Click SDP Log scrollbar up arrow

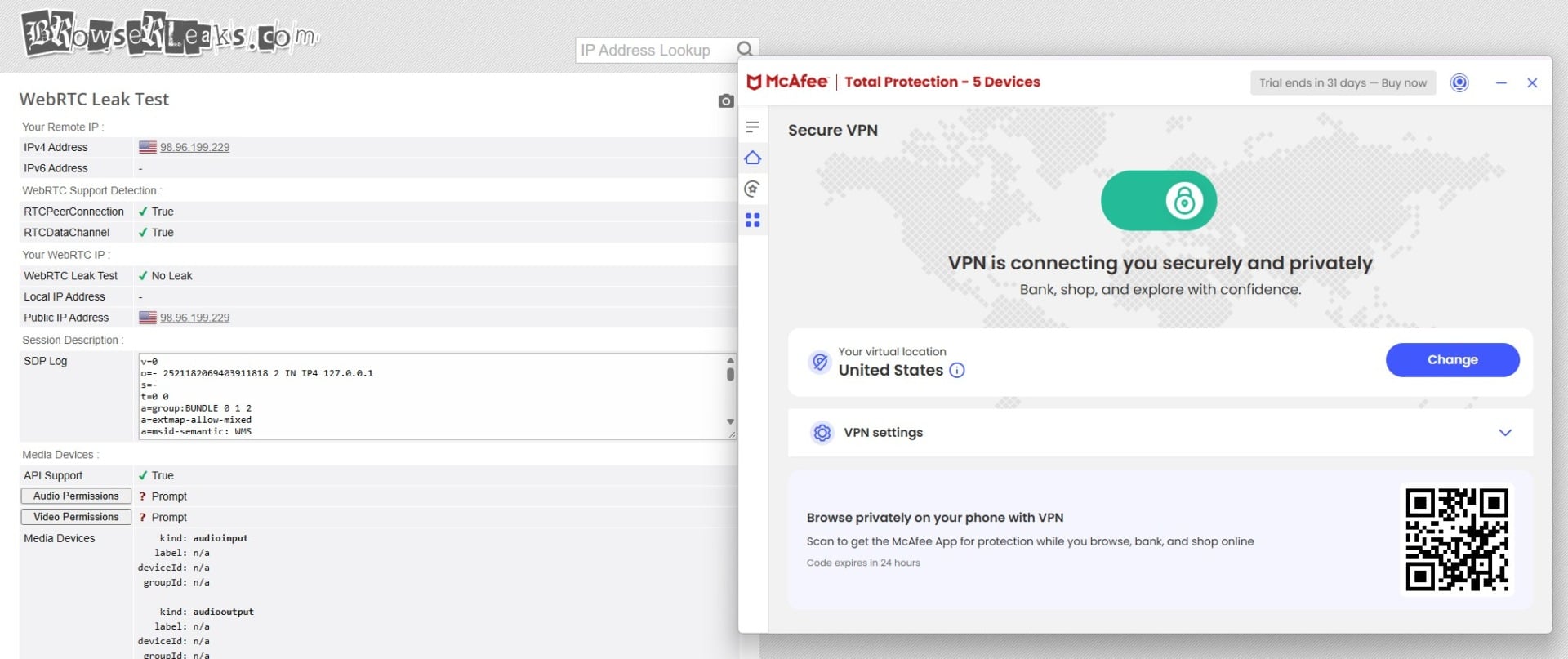pyautogui.click(x=730, y=360)
